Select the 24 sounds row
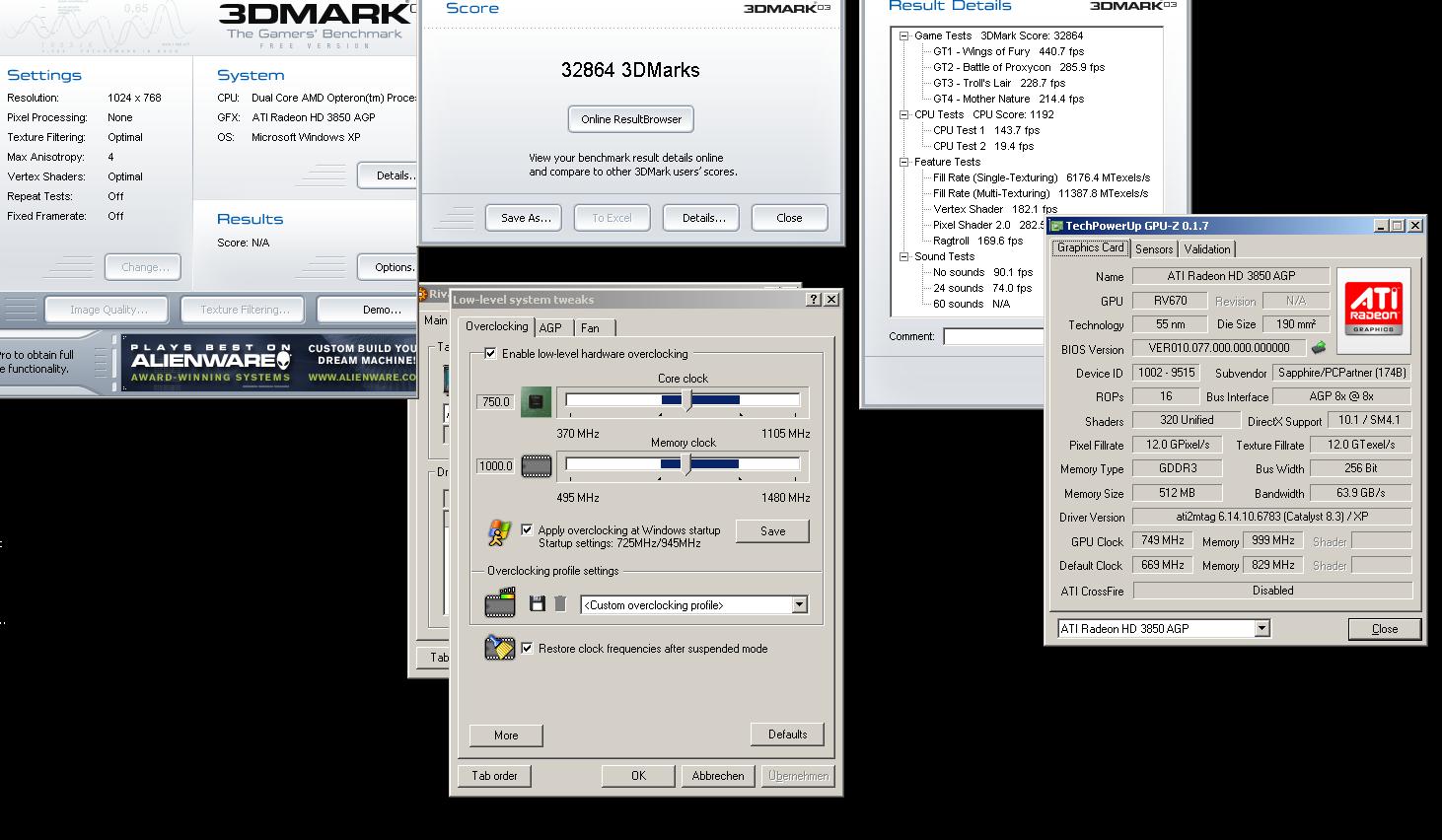Screen dimensions: 1442x840 [982, 288]
